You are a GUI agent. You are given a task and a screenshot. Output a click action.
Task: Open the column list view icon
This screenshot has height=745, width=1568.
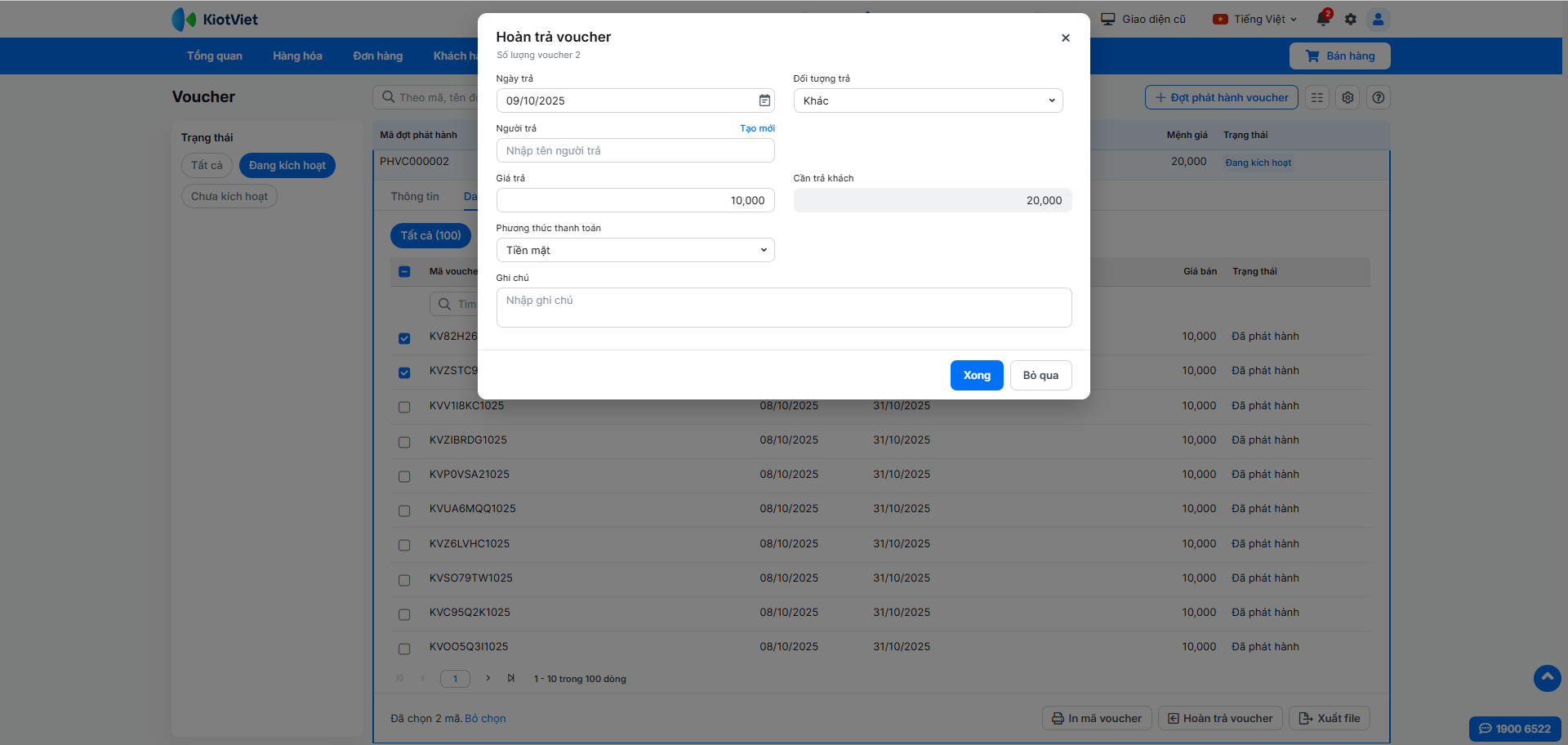tap(1317, 97)
